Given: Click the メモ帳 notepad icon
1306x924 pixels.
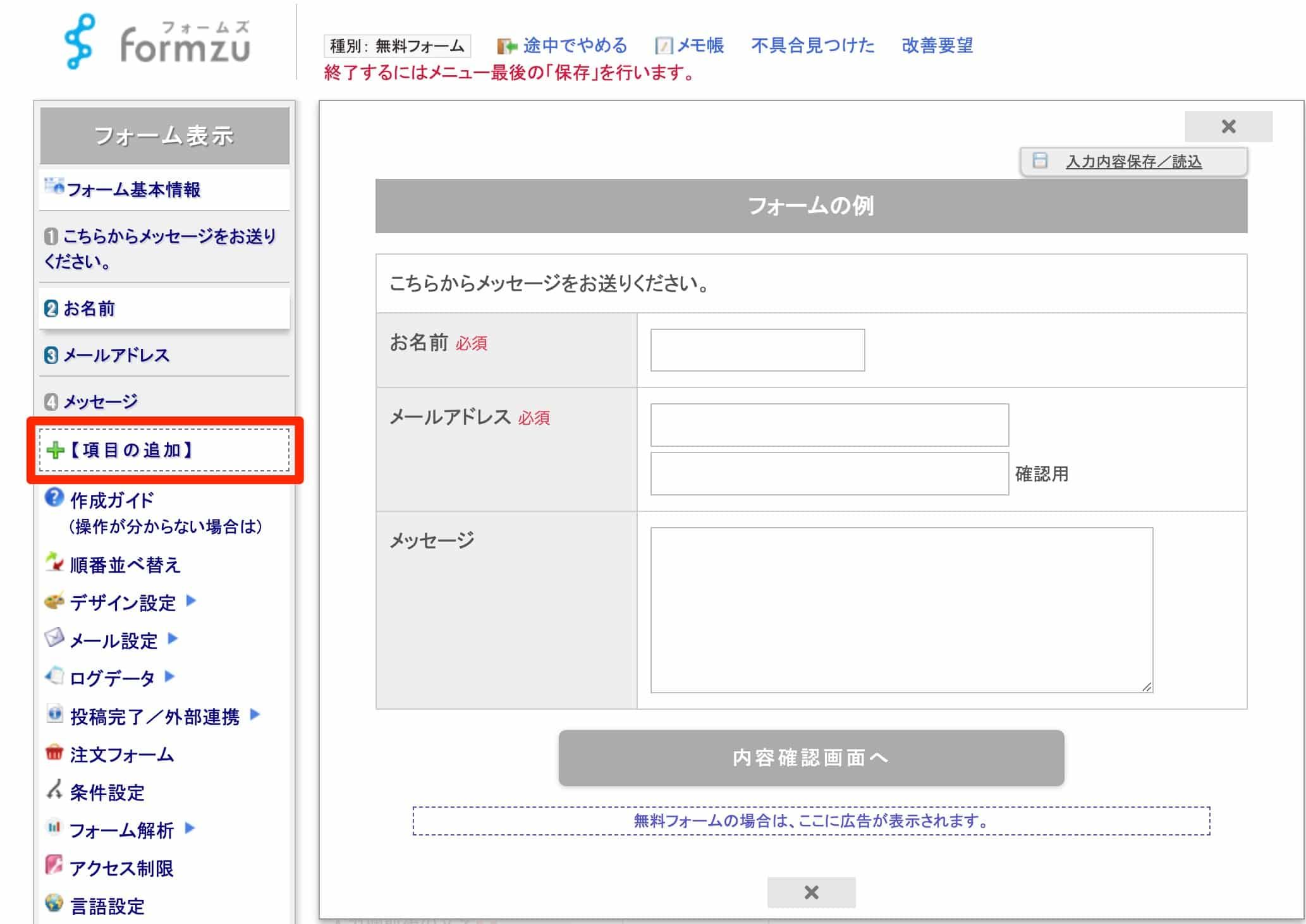Looking at the screenshot, I should coord(663,45).
